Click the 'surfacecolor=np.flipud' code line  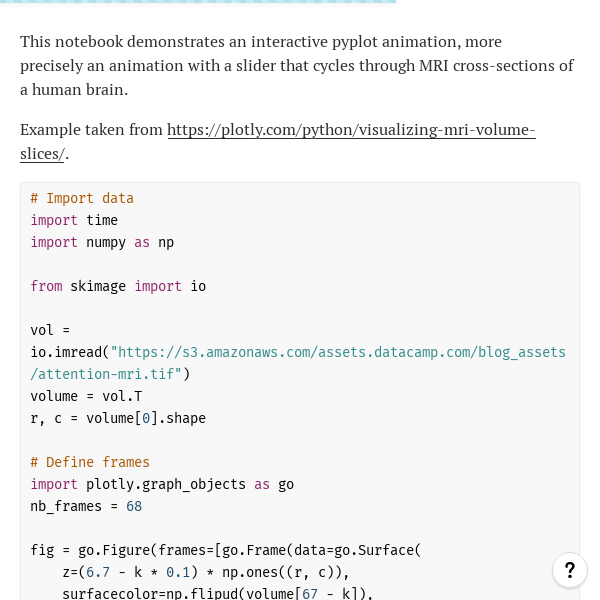pos(217,594)
